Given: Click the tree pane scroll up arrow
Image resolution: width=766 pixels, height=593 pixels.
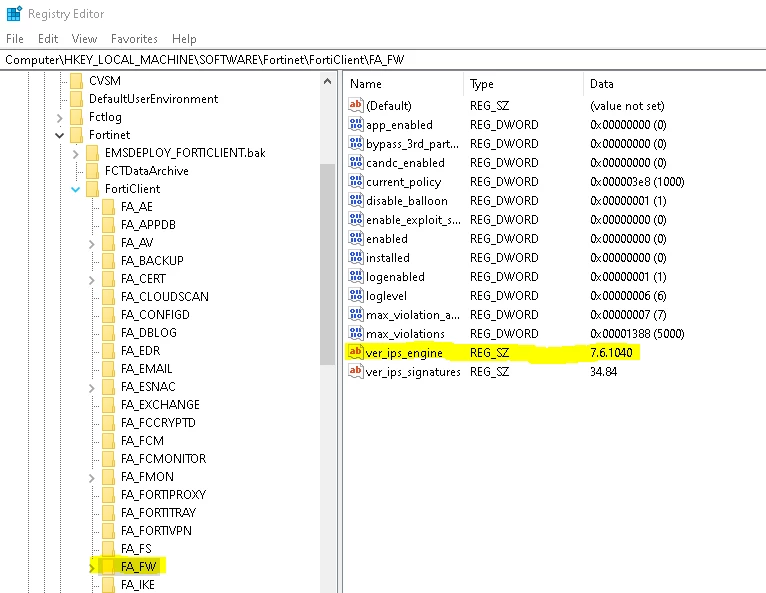Looking at the screenshot, I should (x=327, y=81).
